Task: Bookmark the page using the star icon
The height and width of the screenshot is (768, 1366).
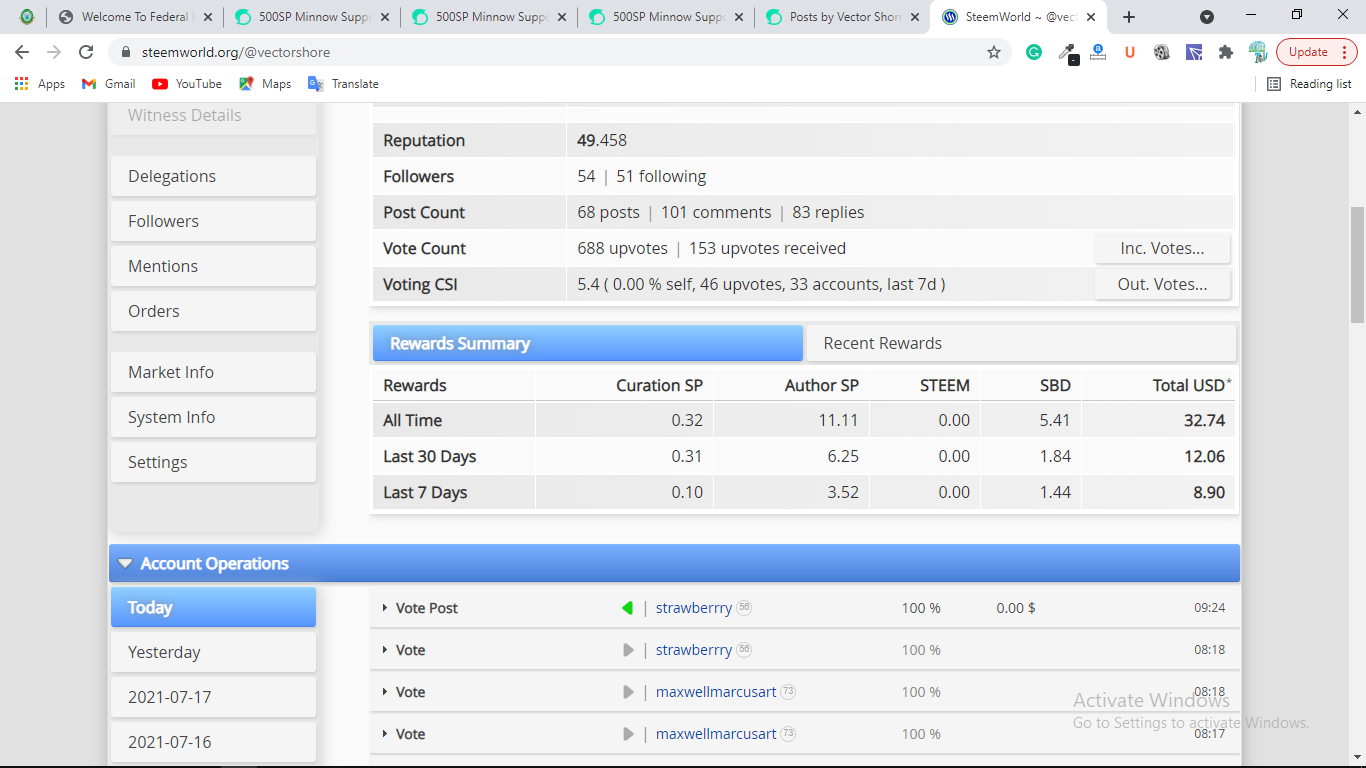Action: point(995,52)
